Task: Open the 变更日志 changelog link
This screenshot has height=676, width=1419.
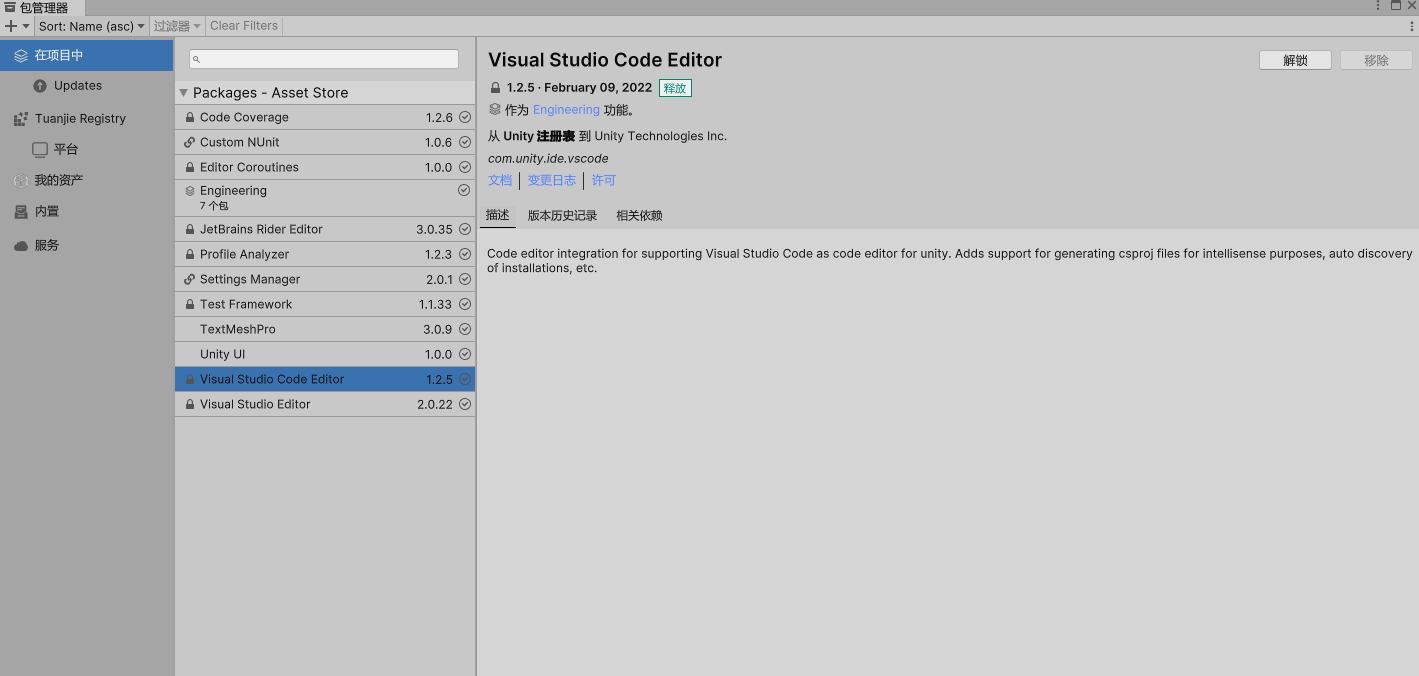Action: pos(552,180)
